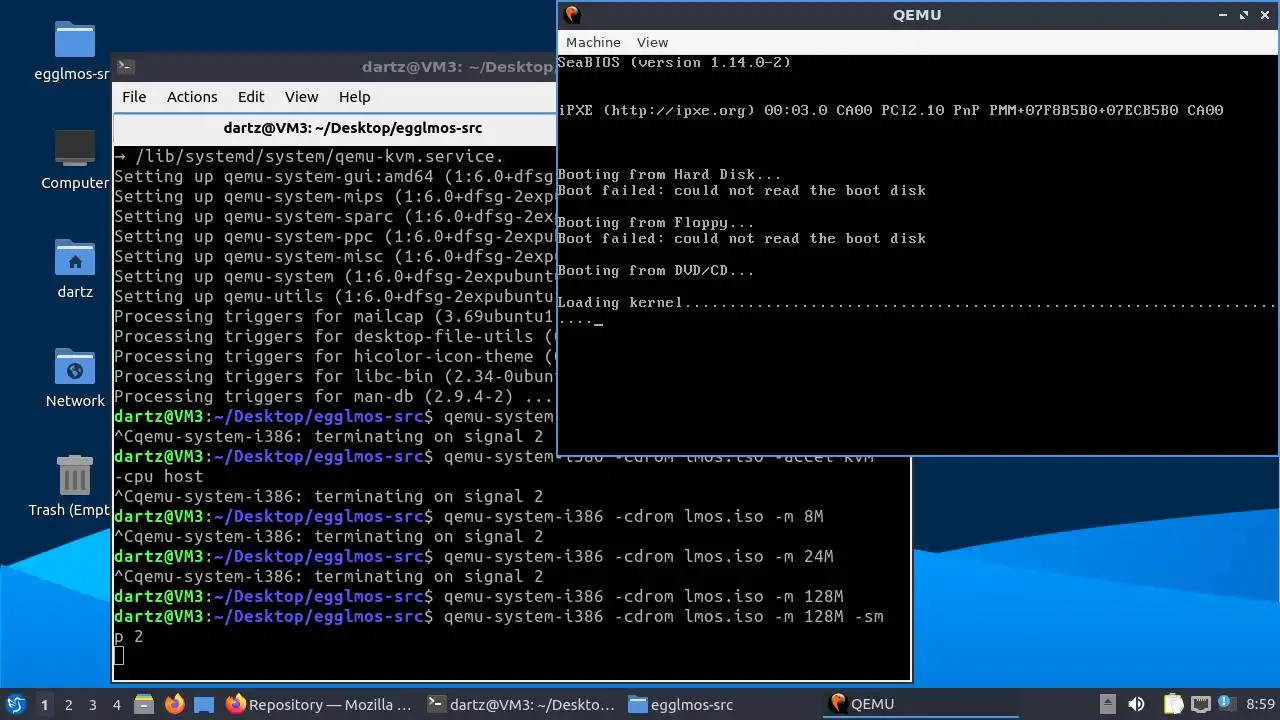Click 'Setting up qemu-system-sparc' terminal line
The height and width of the screenshot is (720, 1280).
(x=334, y=216)
